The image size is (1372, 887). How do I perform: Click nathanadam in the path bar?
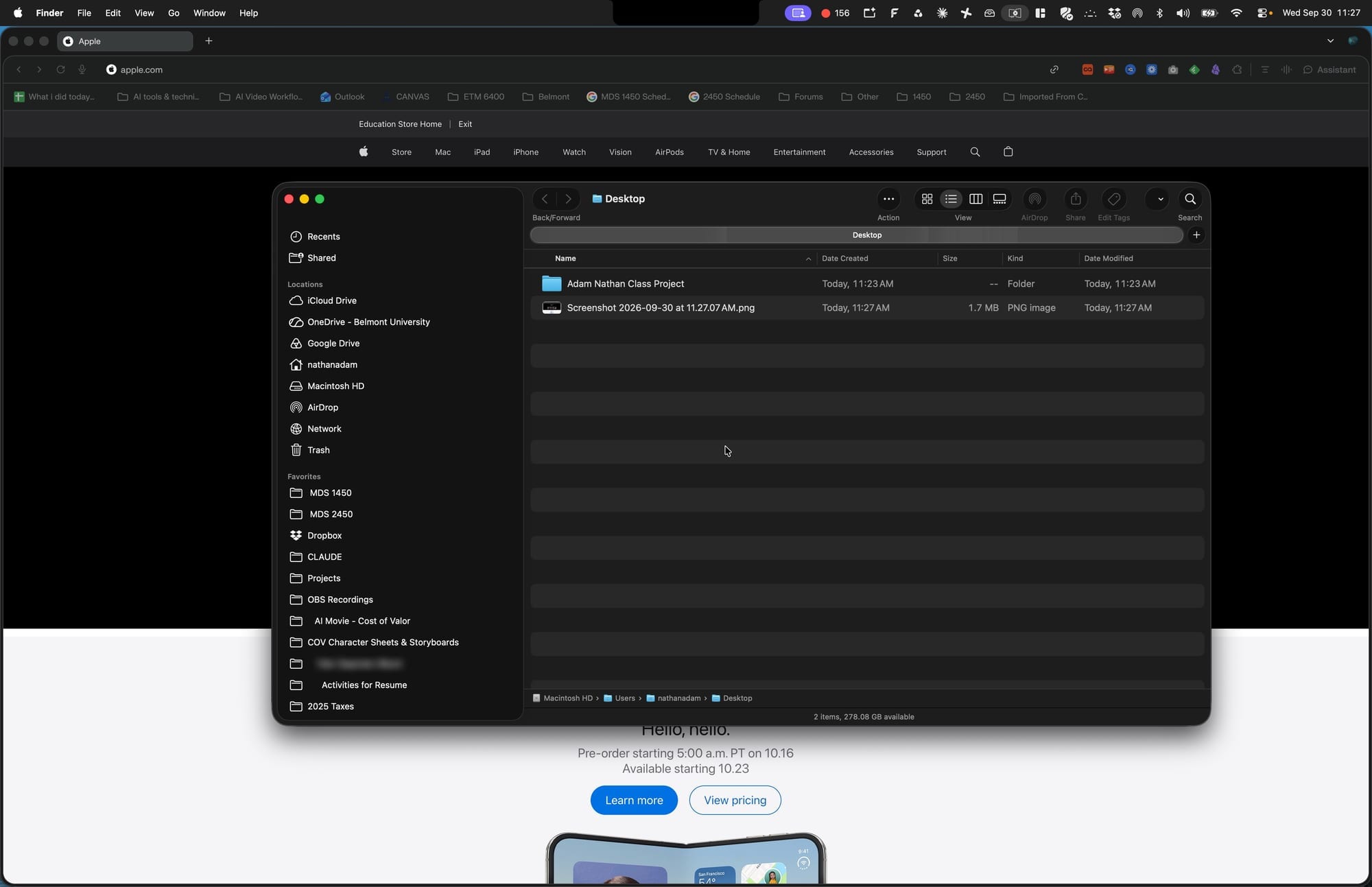[674, 698]
